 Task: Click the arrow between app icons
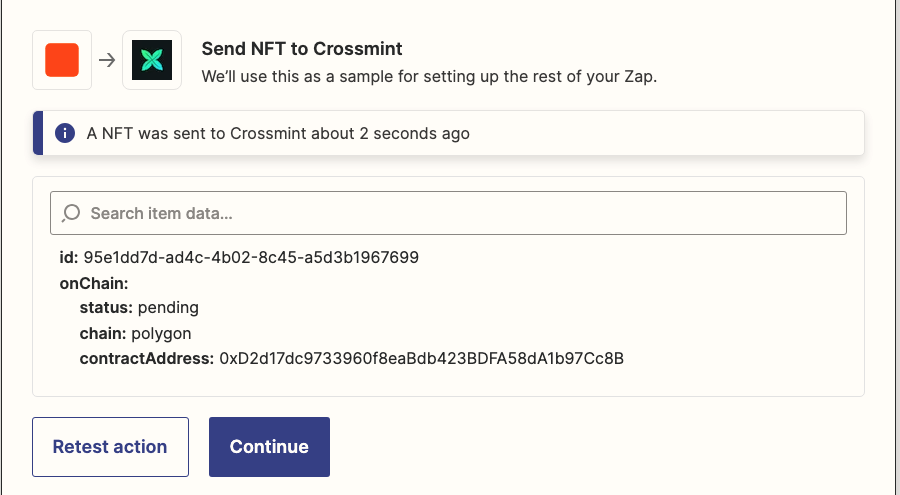107,60
